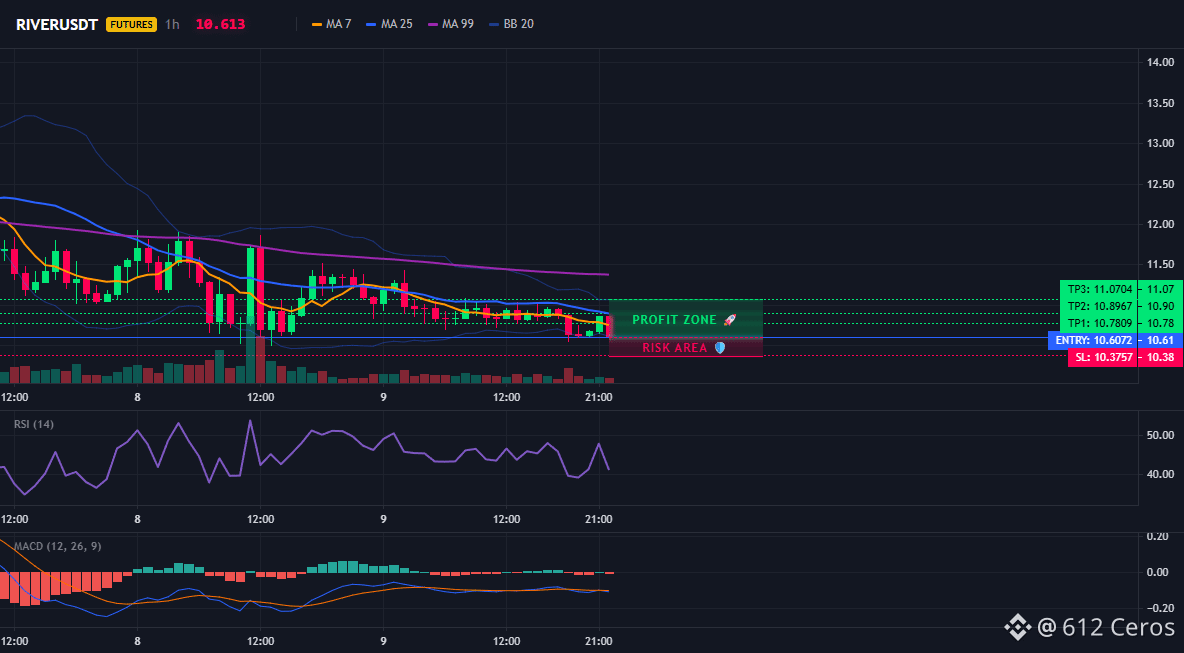
Task: Click the yellow FUTURES badge
Action: tap(131, 24)
